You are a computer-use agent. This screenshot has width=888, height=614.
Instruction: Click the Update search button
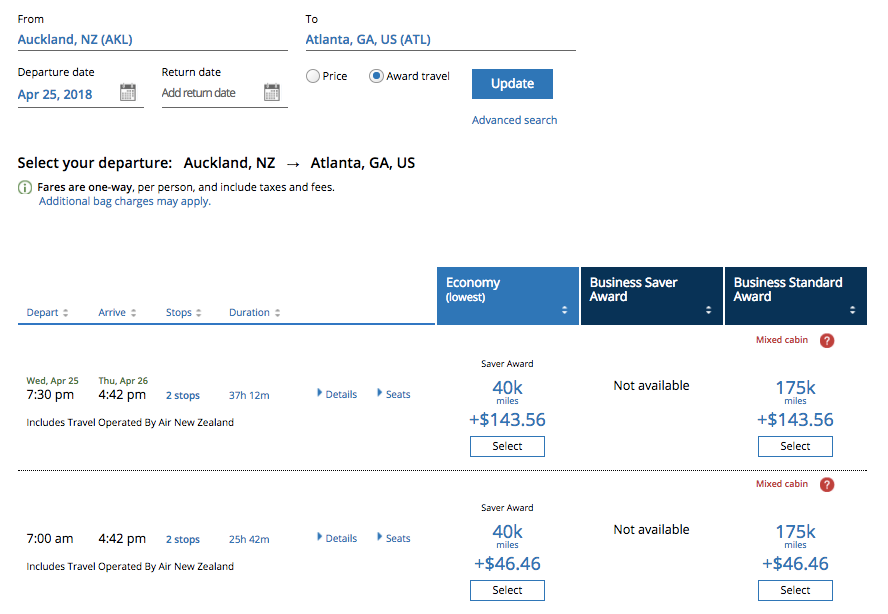[512, 84]
